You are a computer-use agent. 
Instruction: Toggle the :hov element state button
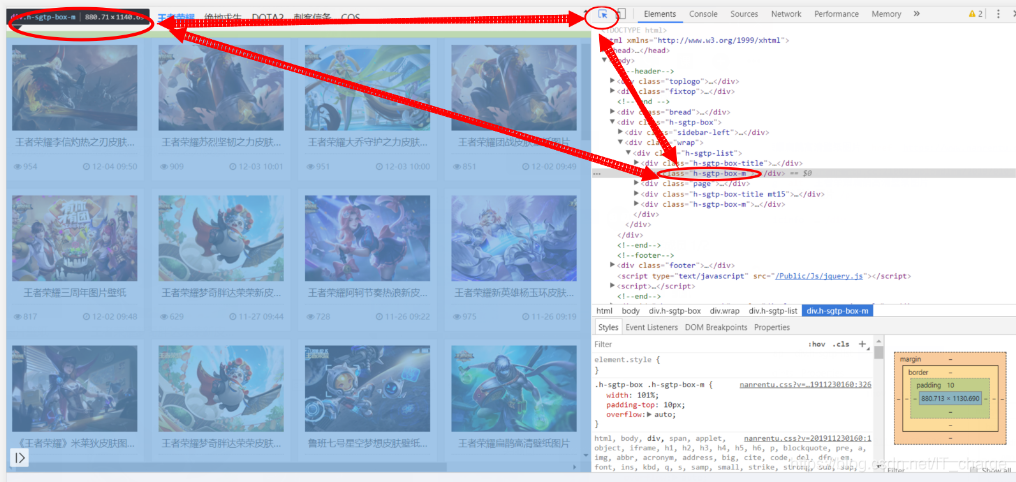[816, 344]
